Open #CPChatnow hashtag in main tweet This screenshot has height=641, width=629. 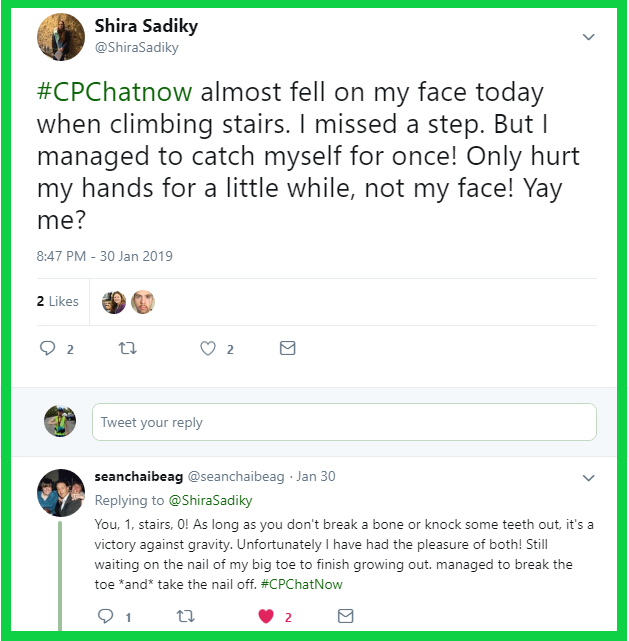tap(116, 94)
